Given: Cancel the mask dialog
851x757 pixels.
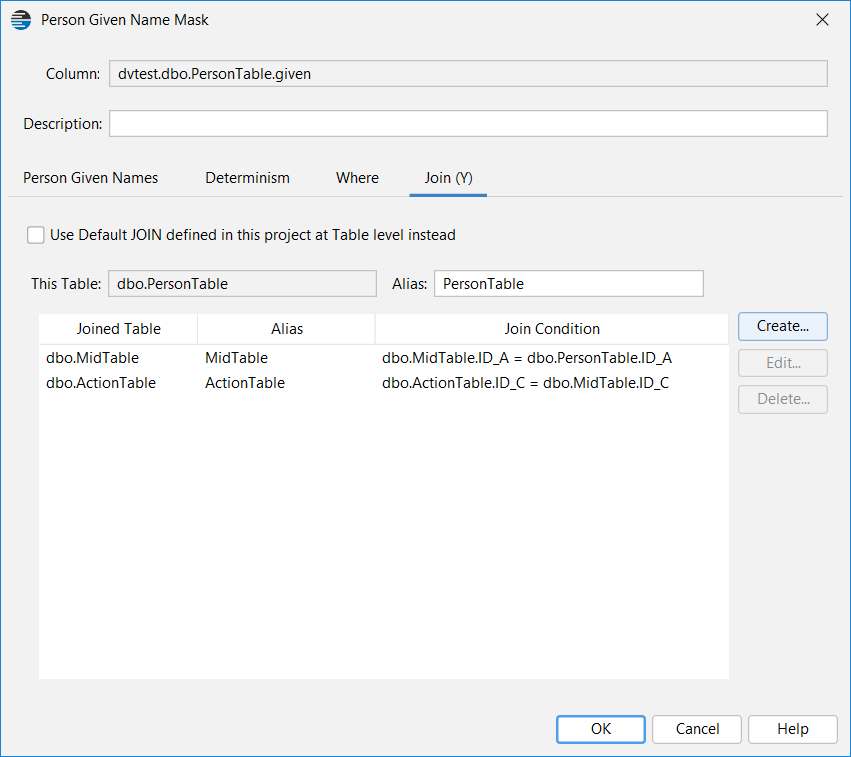Looking at the screenshot, I should [697, 729].
